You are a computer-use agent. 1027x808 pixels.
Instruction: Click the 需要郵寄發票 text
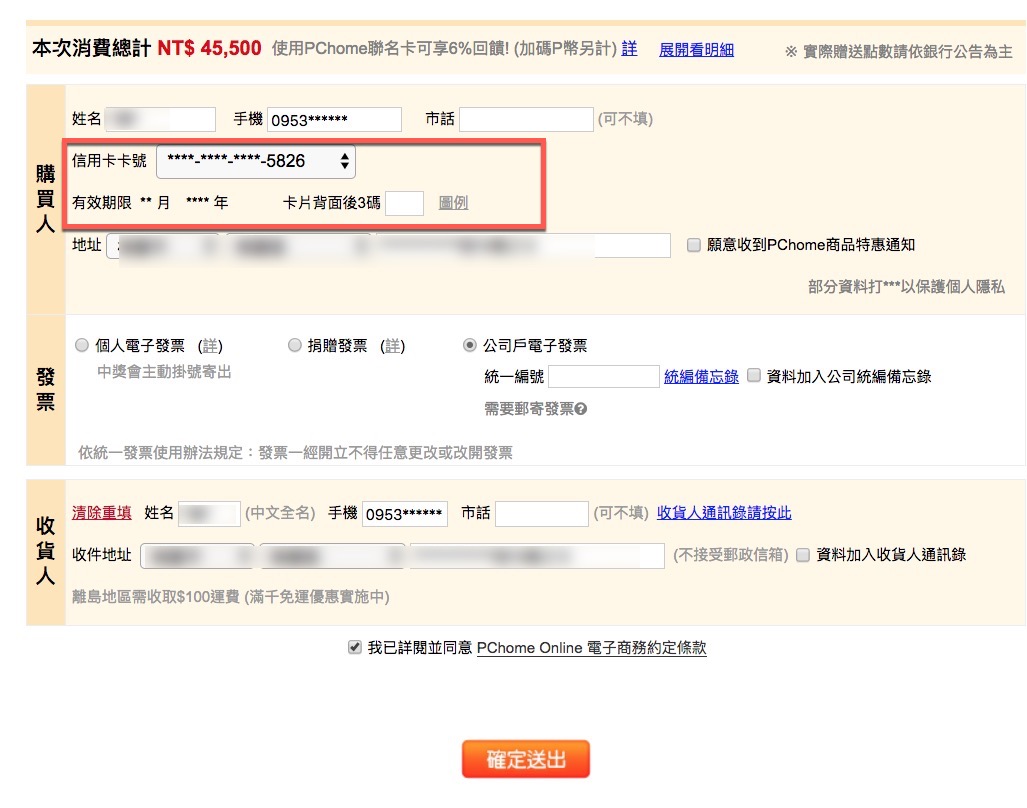(529, 409)
